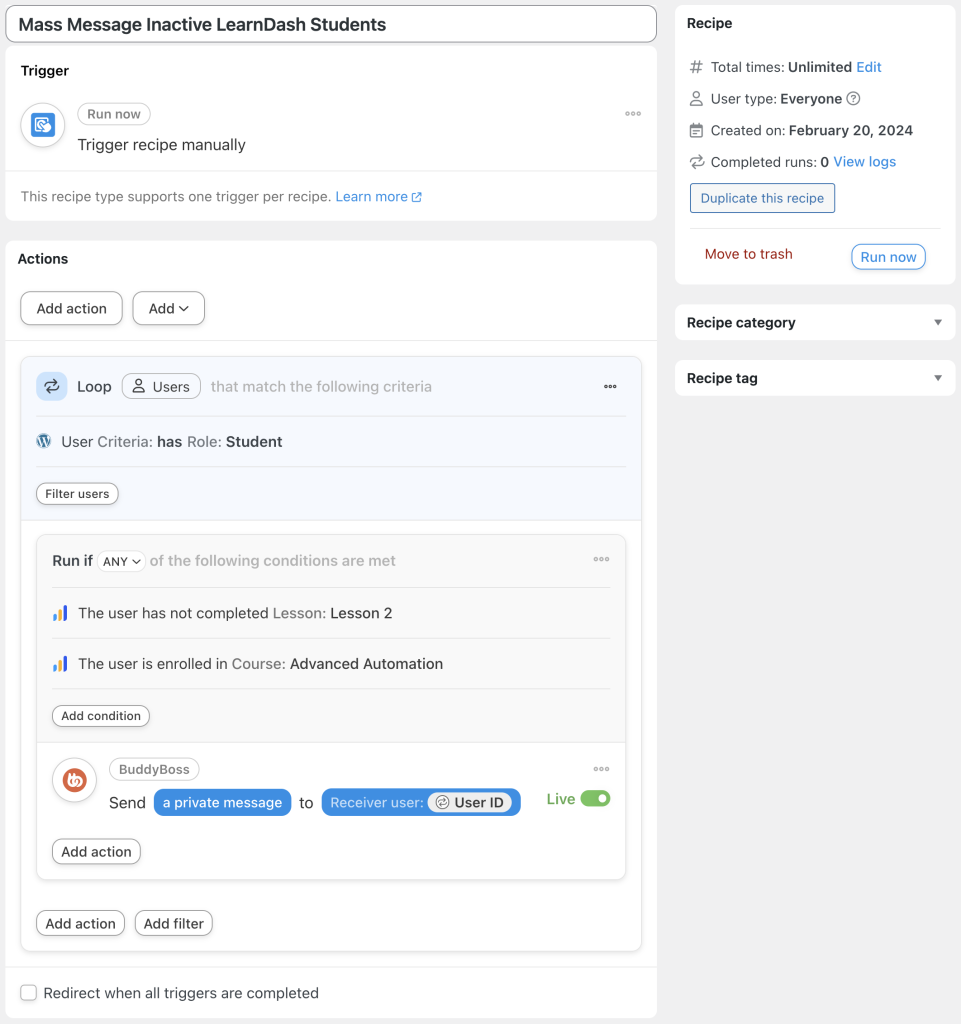This screenshot has width=961, height=1024.
Task: Open the BuddyBoss action ellipsis menu
Action: click(601, 768)
